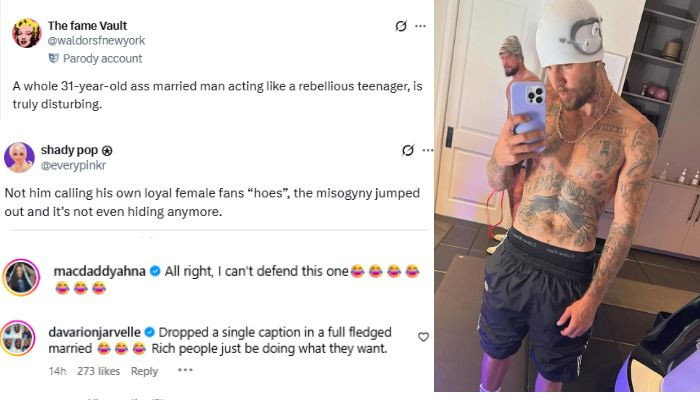This screenshot has height=400, width=700.
Task: Open more options on The fame Vault post
Action: click(x=420, y=26)
